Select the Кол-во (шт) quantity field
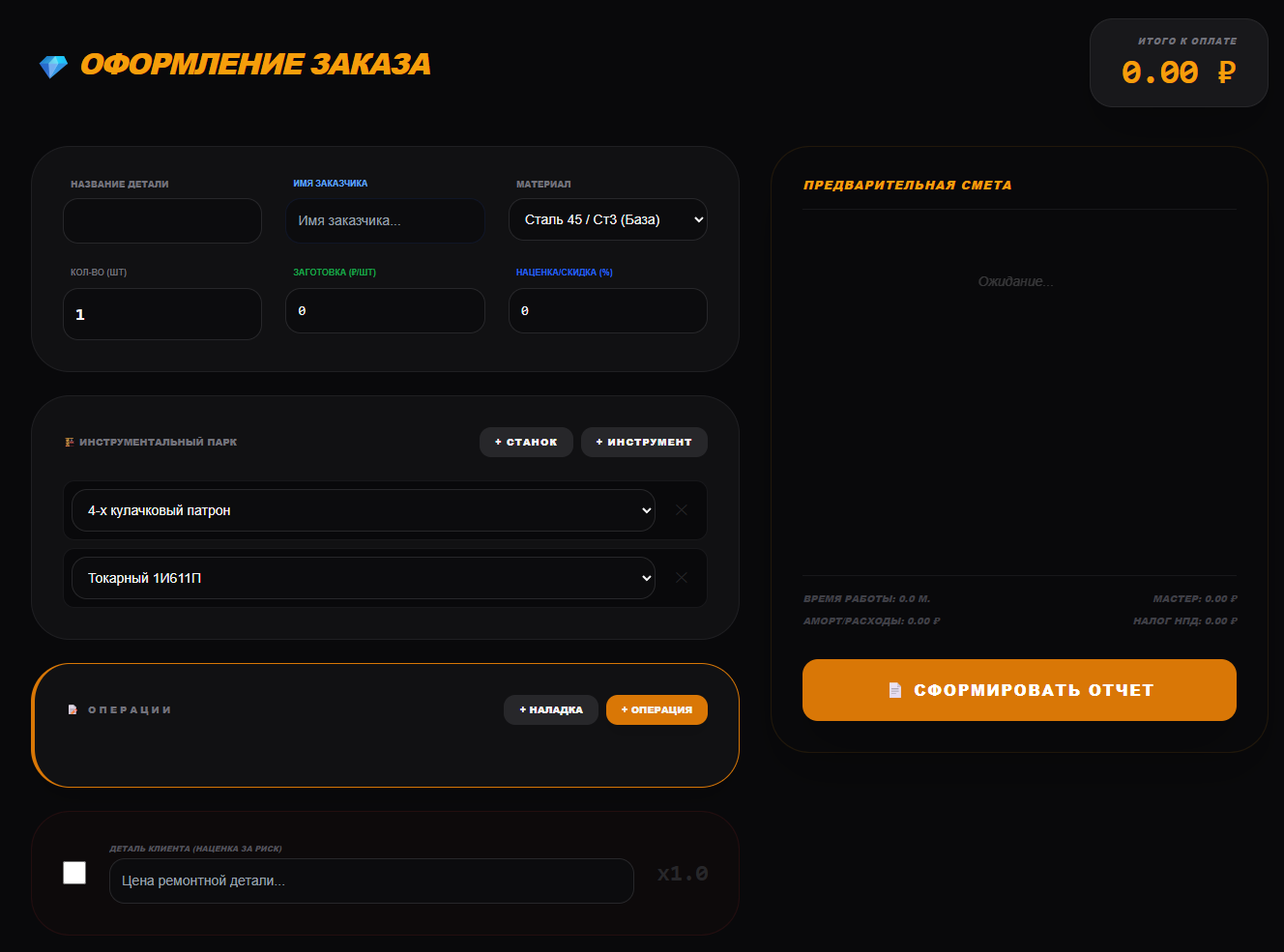 click(x=161, y=314)
